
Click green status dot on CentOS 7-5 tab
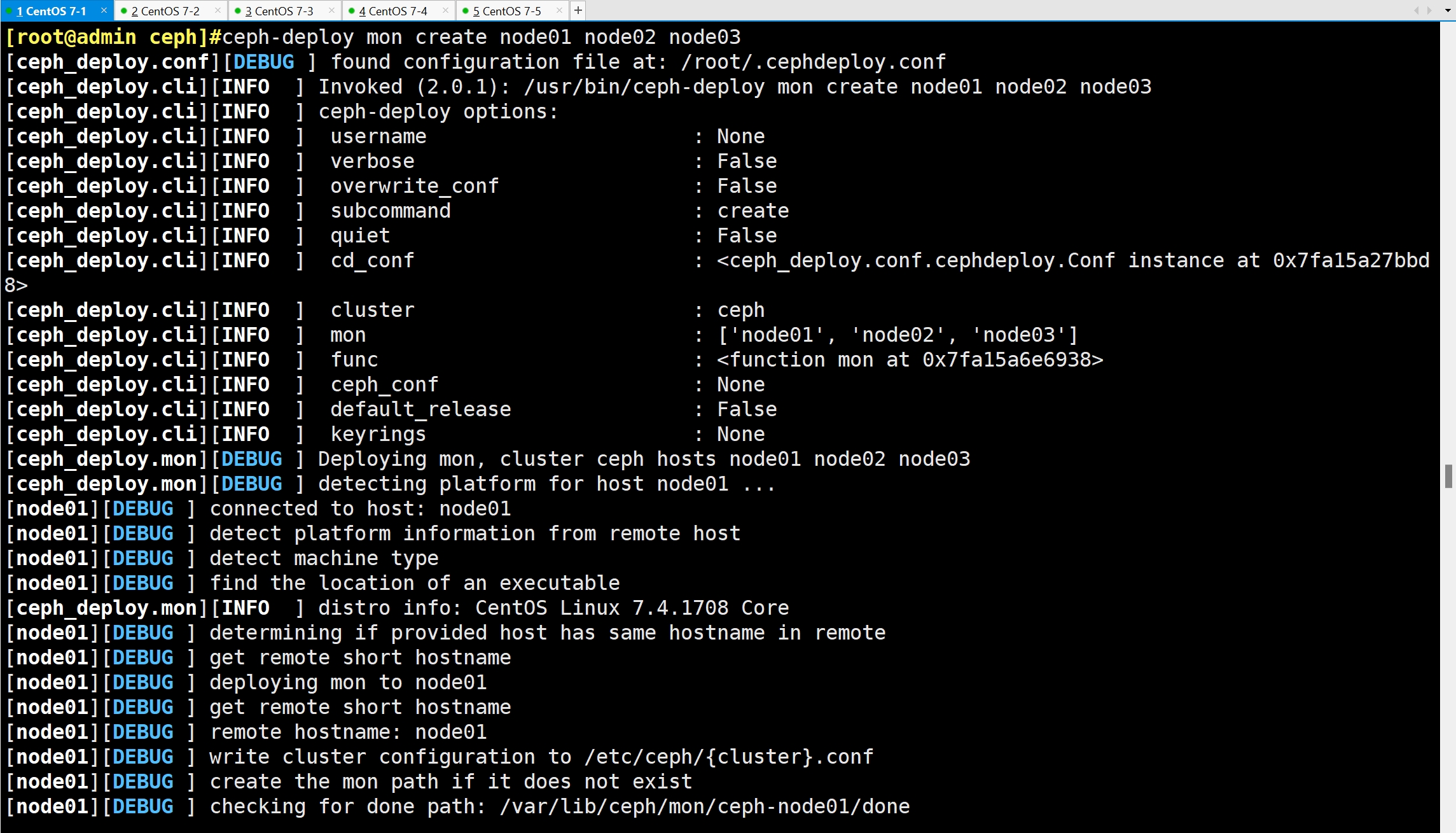466,11
